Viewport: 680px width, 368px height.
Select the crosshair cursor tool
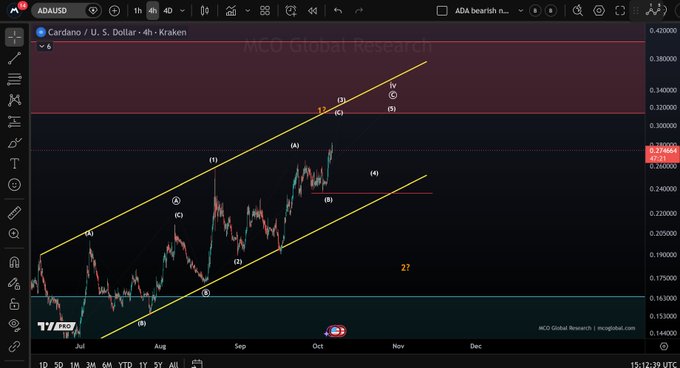[x=14, y=37]
